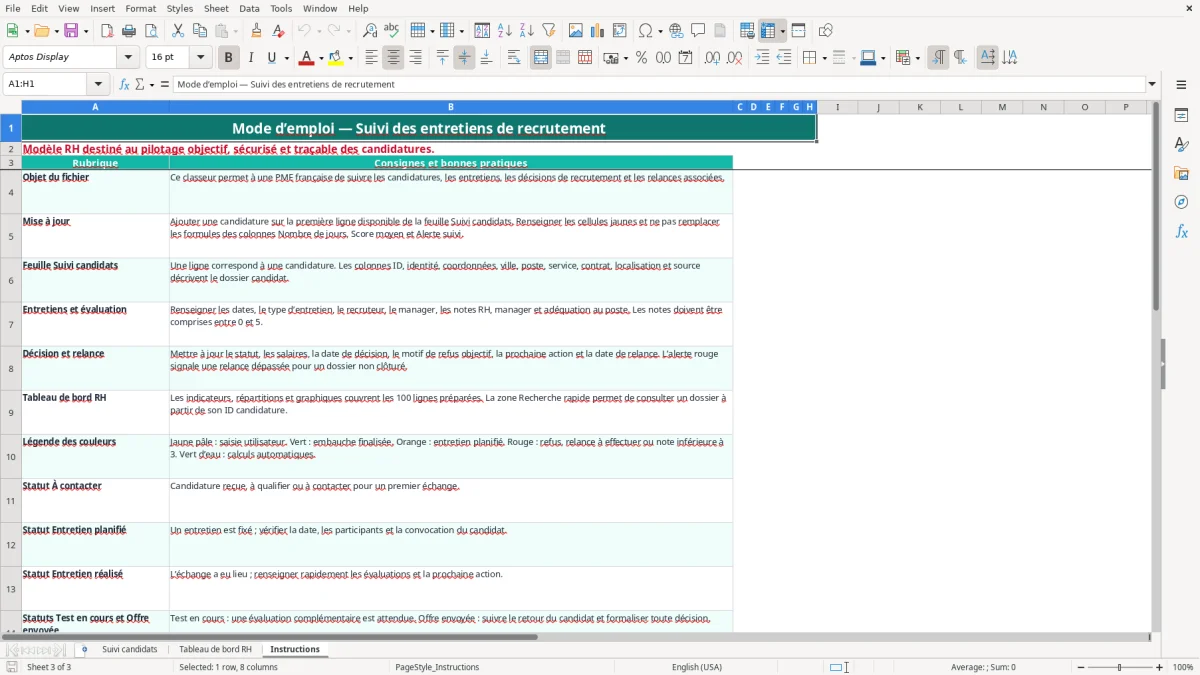Open the Font Name dropdown
Viewport: 1200px width, 675px height.
[x=129, y=57]
